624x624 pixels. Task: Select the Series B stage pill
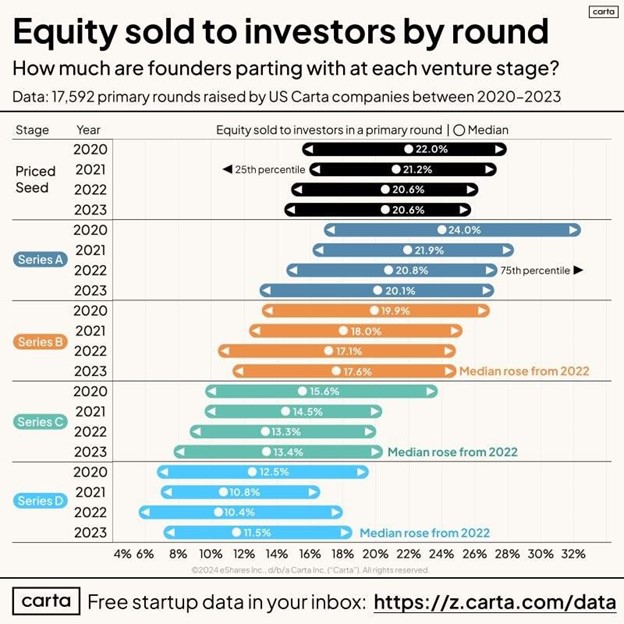pos(41,341)
